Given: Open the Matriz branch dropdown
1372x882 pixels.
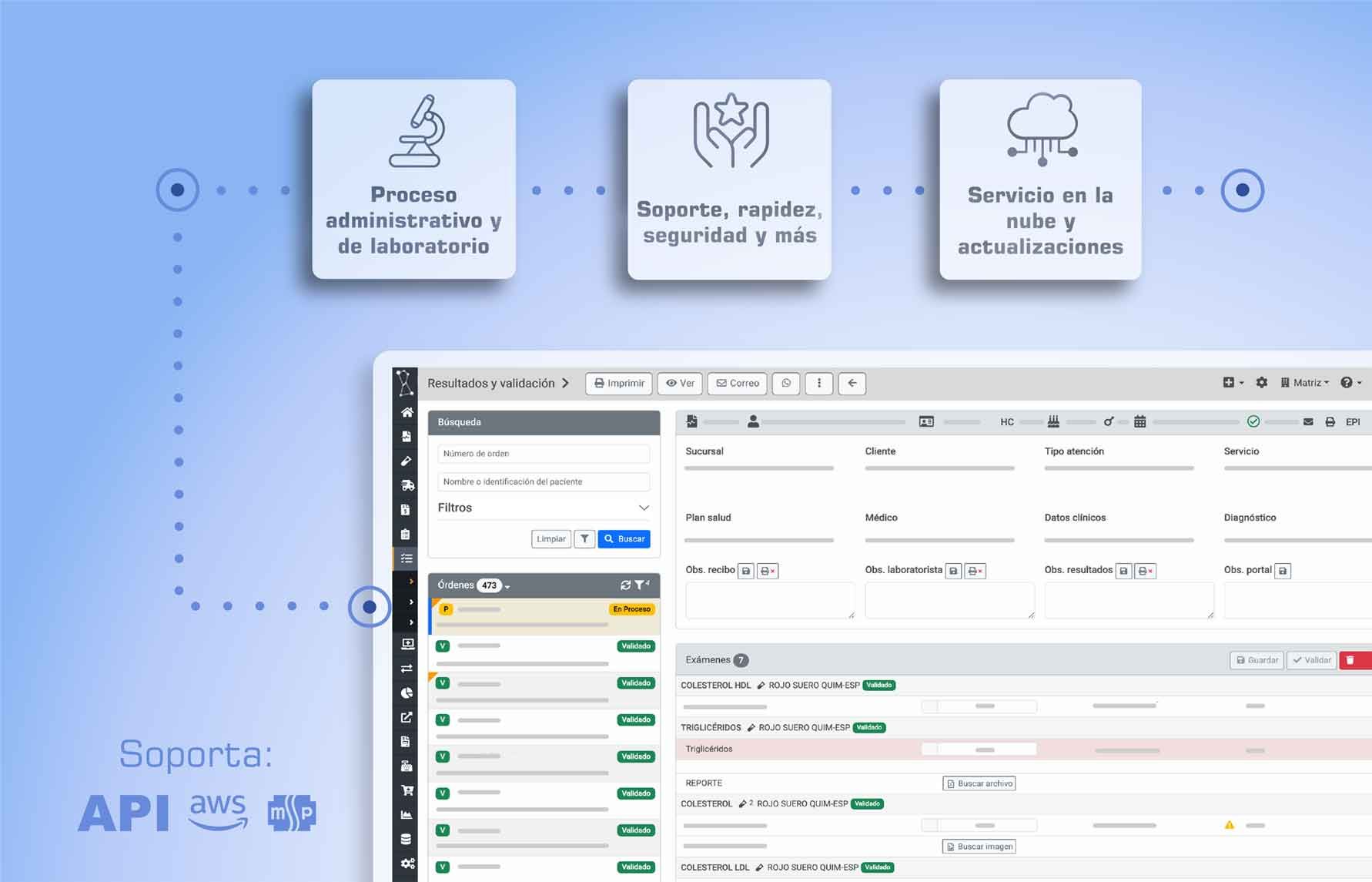Looking at the screenshot, I should tap(1305, 382).
